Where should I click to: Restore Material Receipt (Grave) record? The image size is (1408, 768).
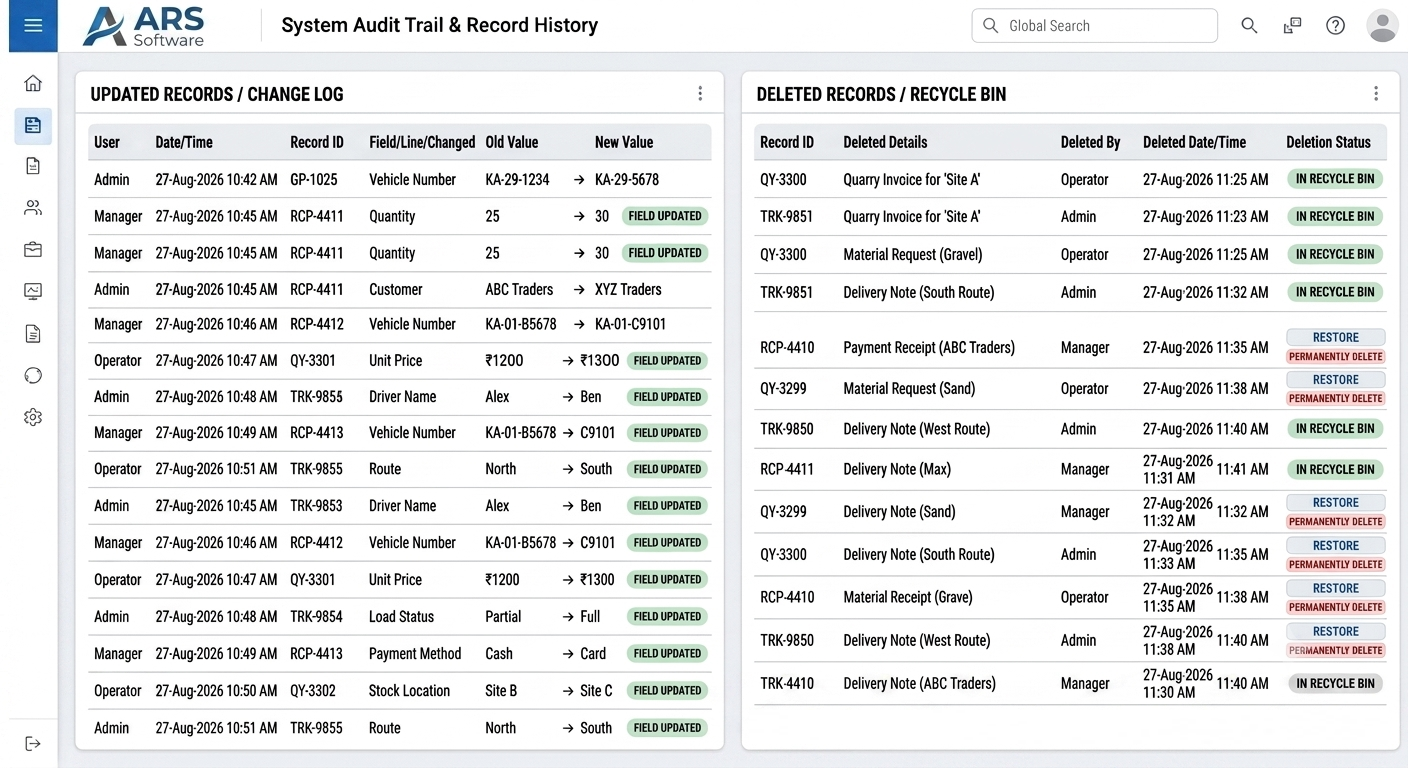(x=1335, y=589)
